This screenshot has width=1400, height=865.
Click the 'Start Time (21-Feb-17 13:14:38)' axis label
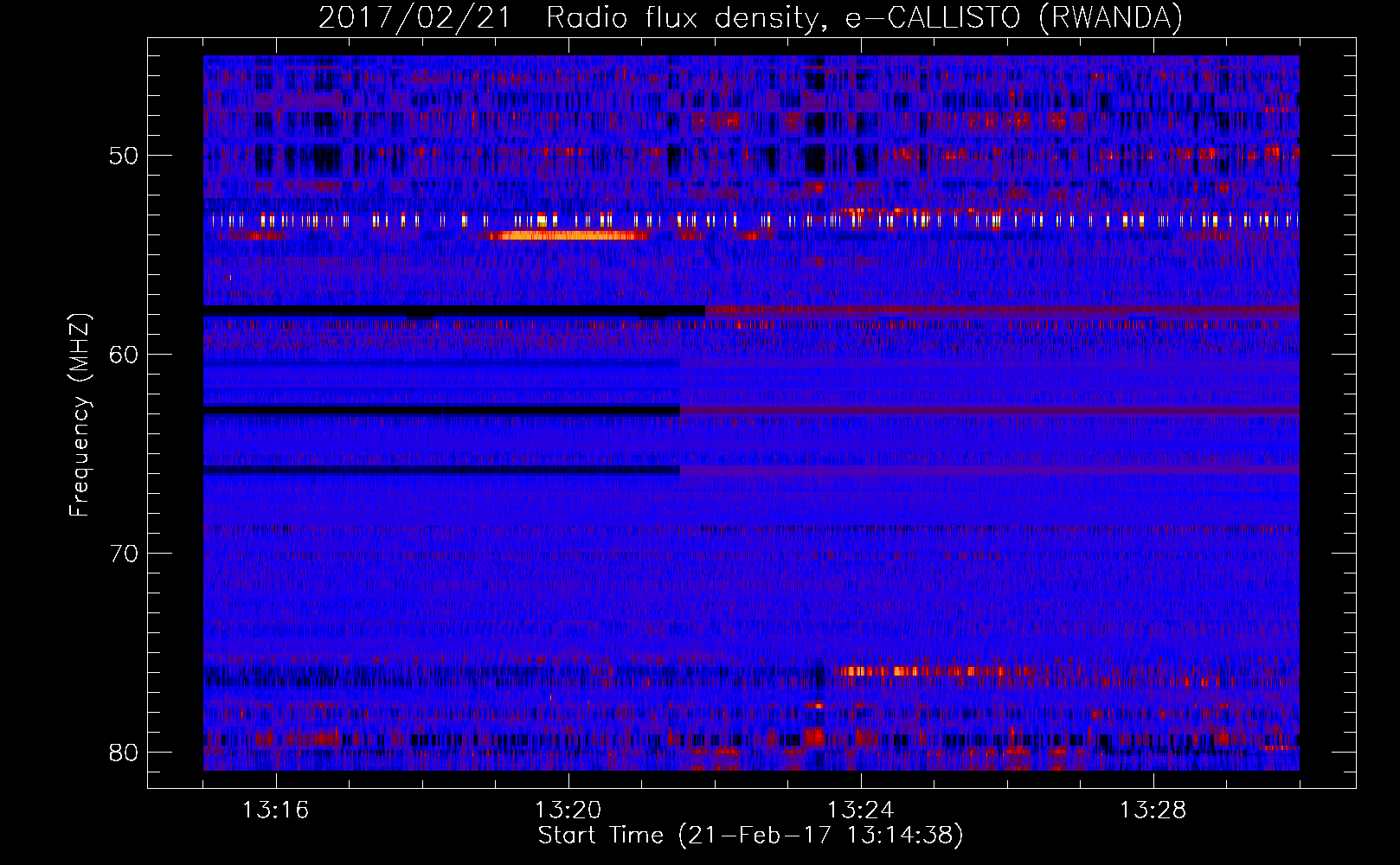pyautogui.click(x=750, y=836)
